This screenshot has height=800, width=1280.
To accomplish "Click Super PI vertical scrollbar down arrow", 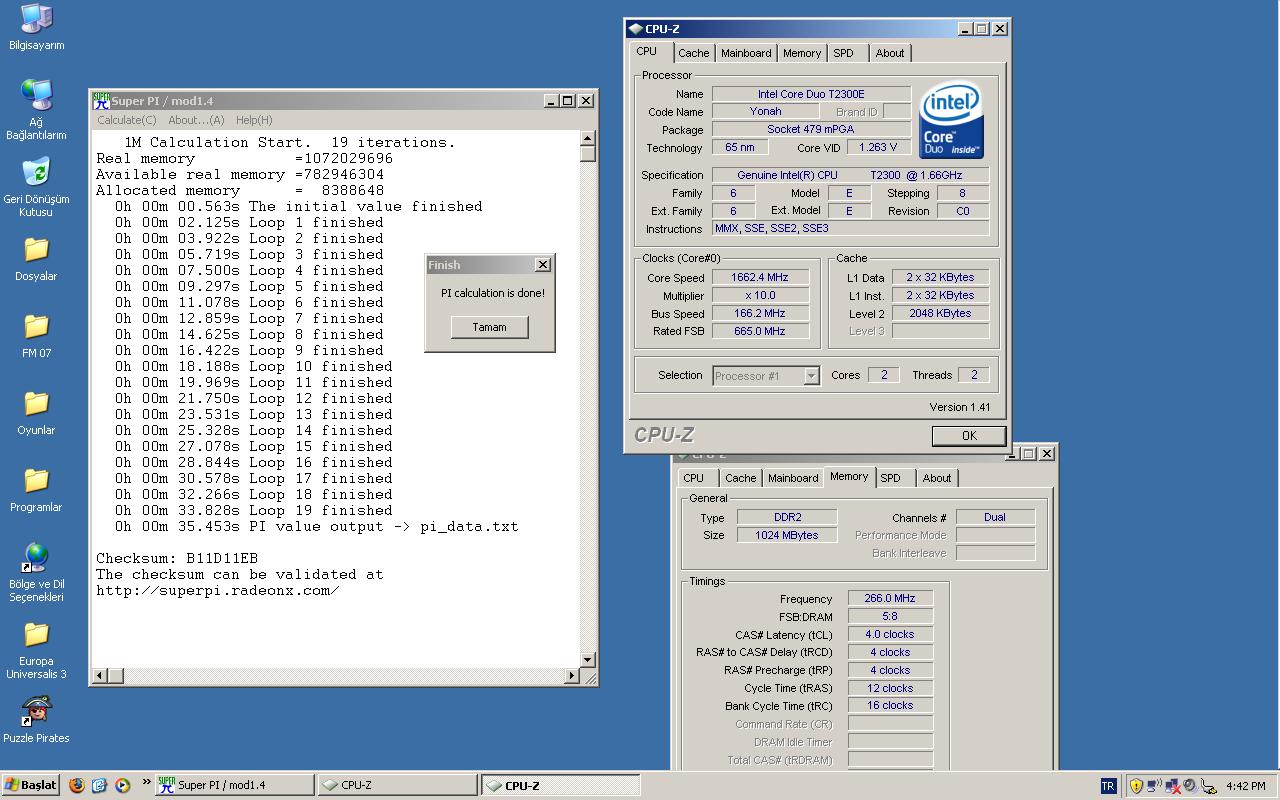I will click(x=588, y=660).
